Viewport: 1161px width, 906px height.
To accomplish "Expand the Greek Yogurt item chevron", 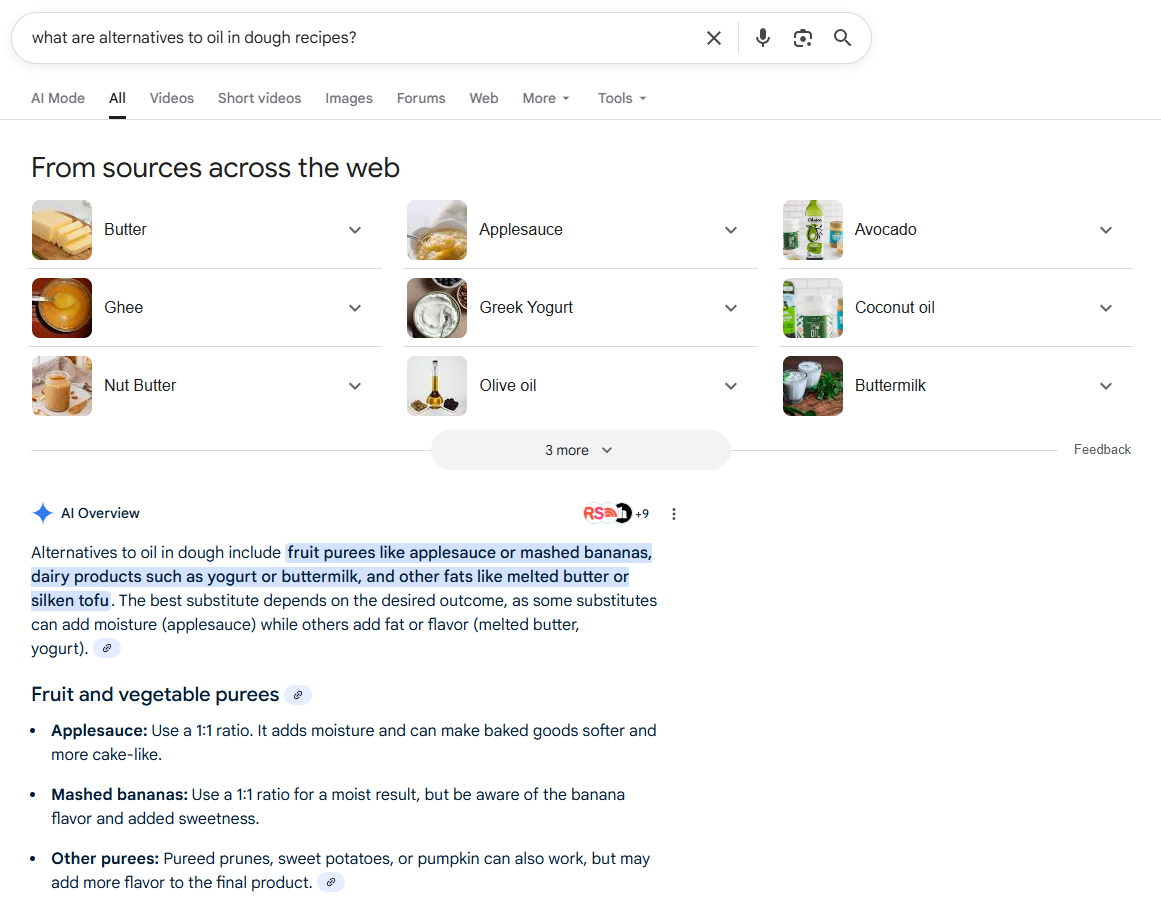I will click(x=731, y=308).
